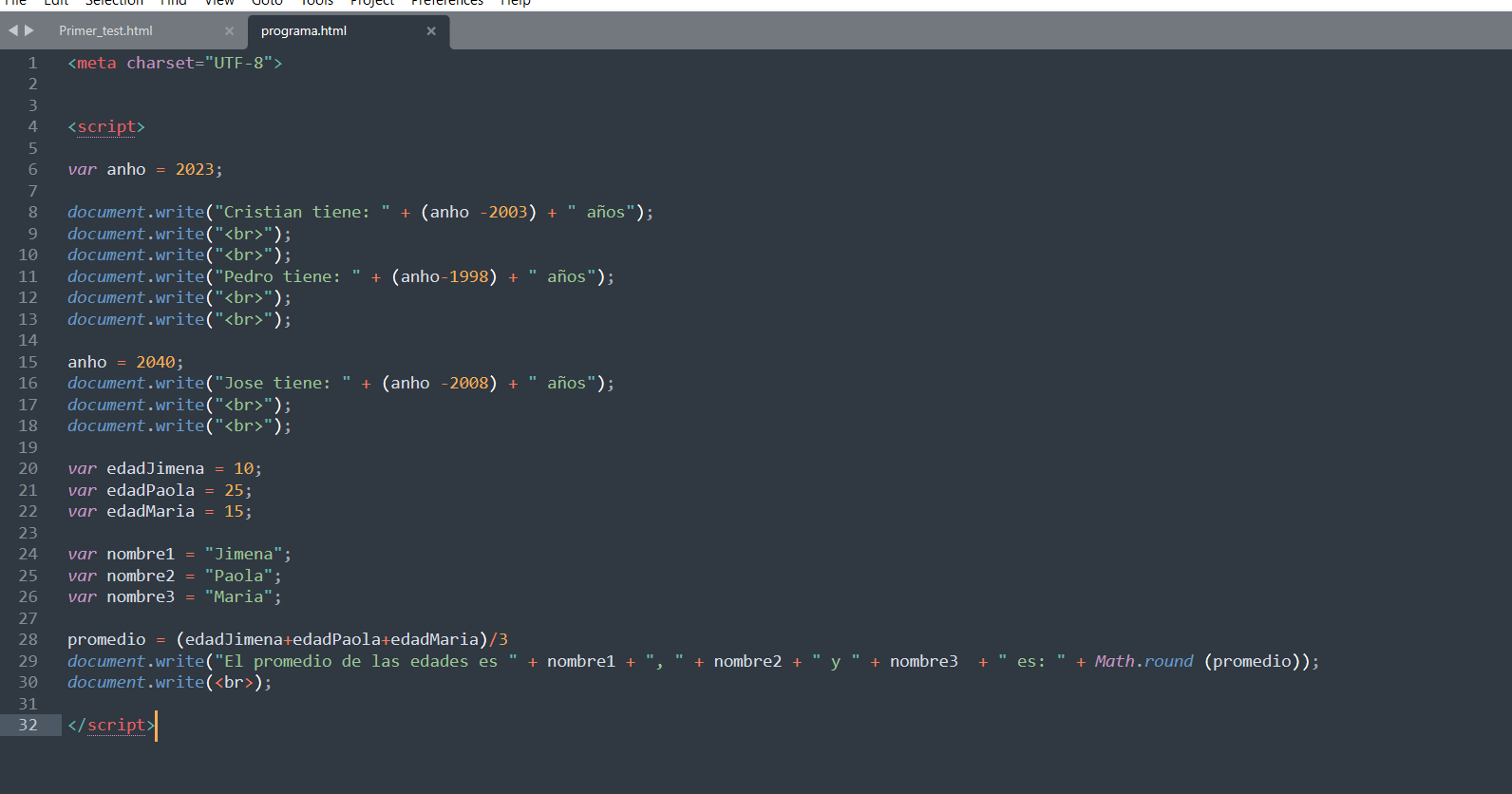This screenshot has width=1512, height=794.
Task: Open the Find menu
Action: pyautogui.click(x=173, y=3)
